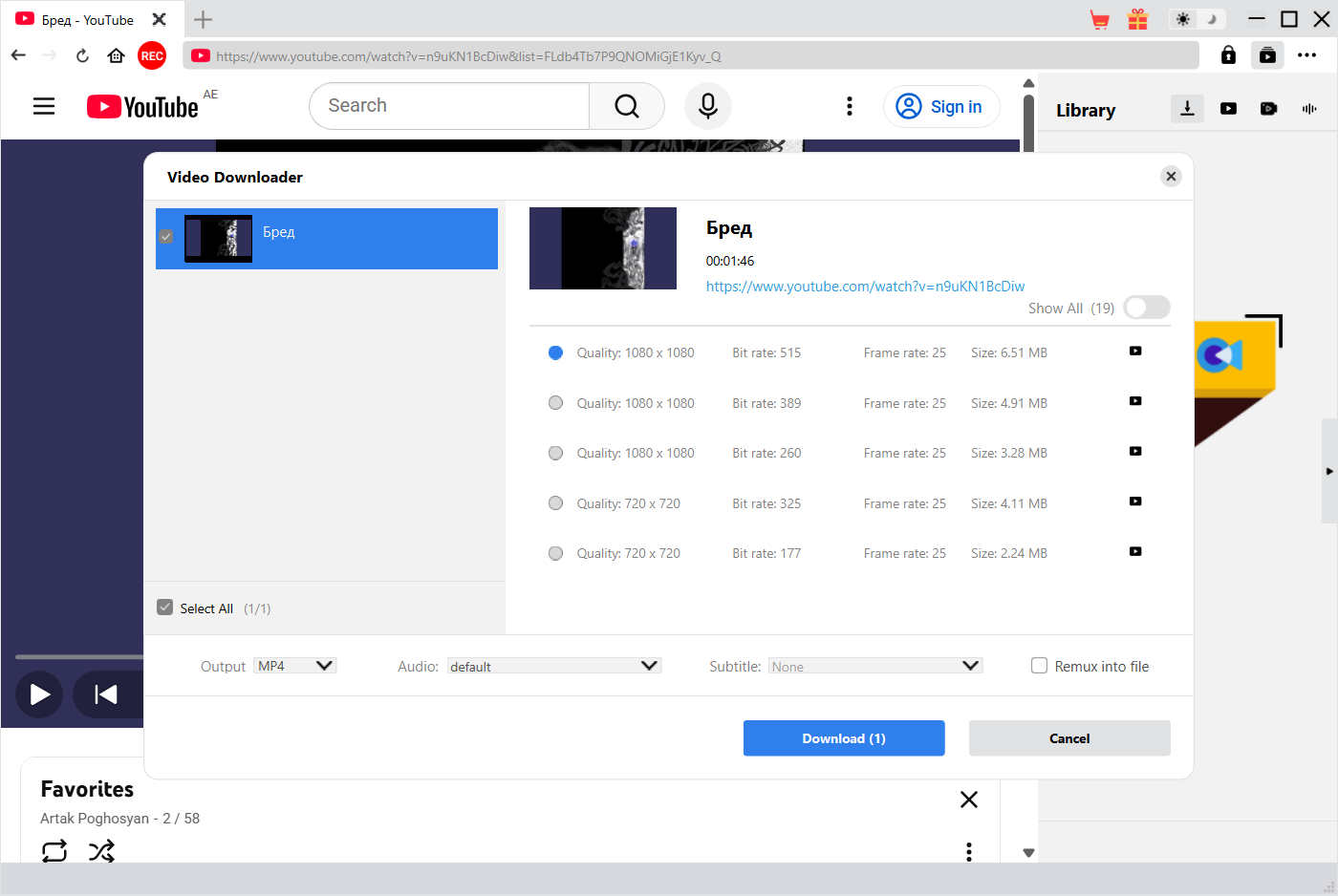Uncheck the 'Бред' video item checkbox
Screen dimensions: 1338x896
click(x=166, y=236)
